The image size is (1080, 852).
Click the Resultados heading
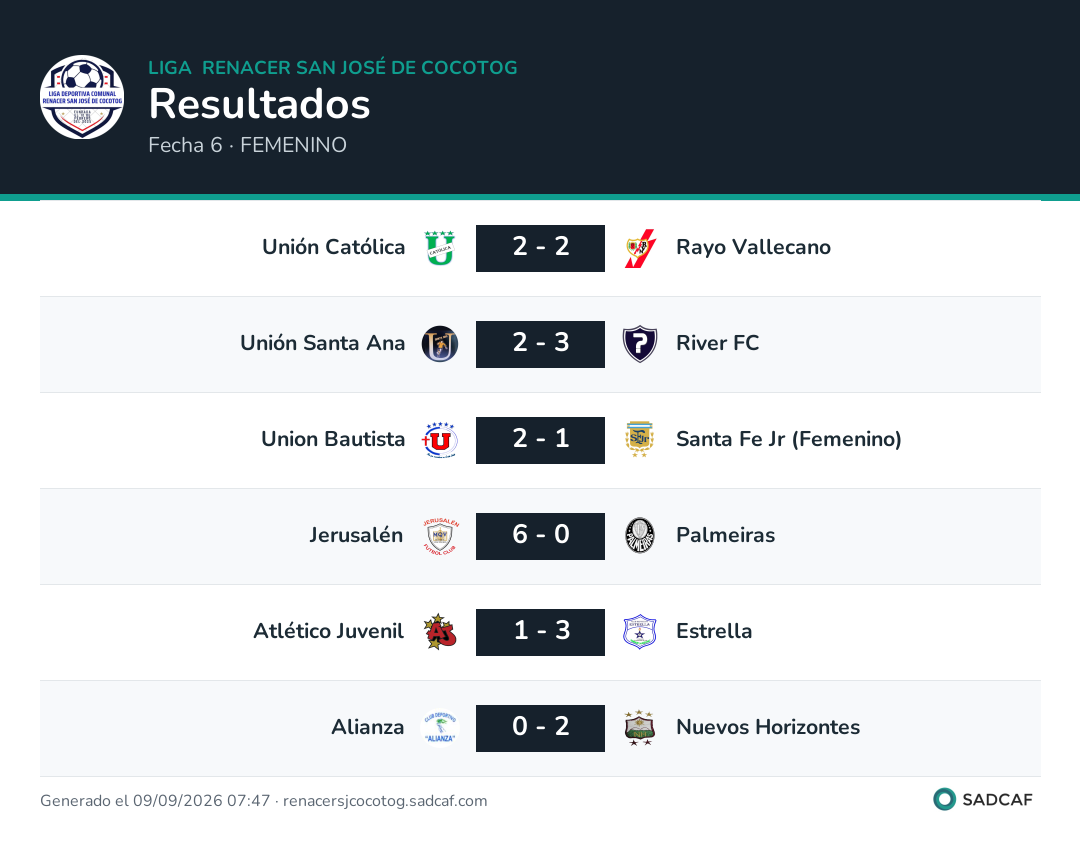point(260,104)
